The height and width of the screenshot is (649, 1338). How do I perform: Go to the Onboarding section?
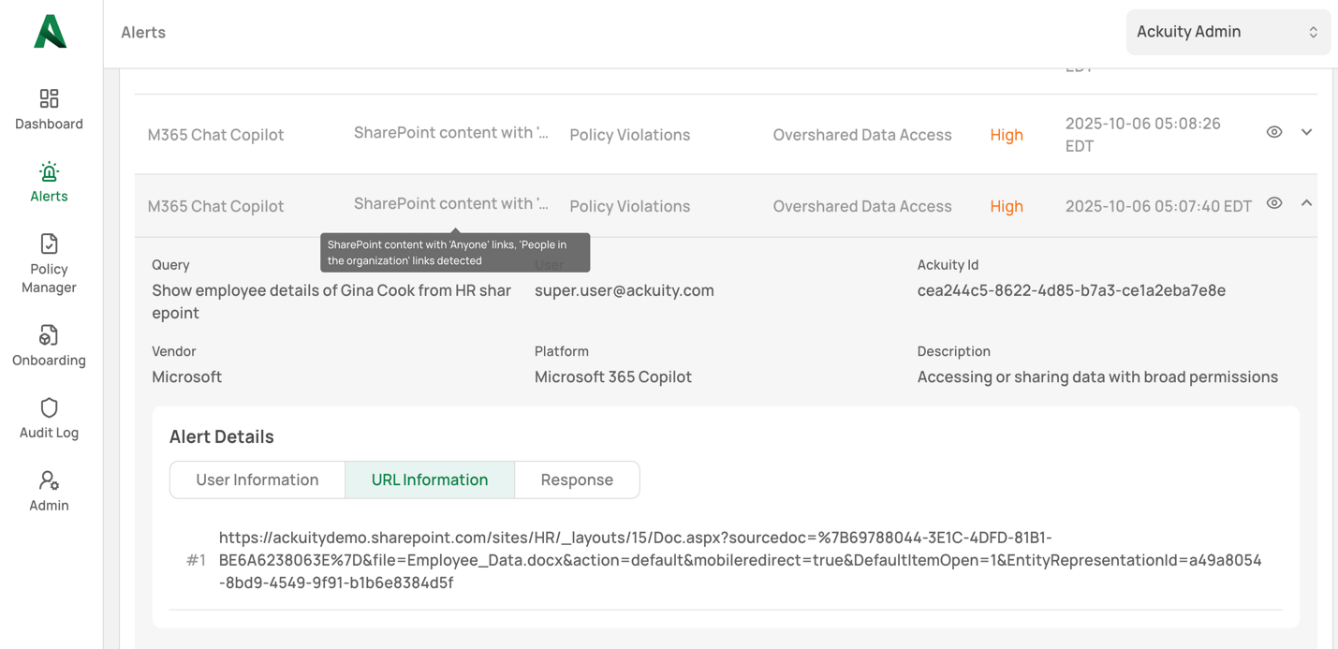tap(49, 335)
